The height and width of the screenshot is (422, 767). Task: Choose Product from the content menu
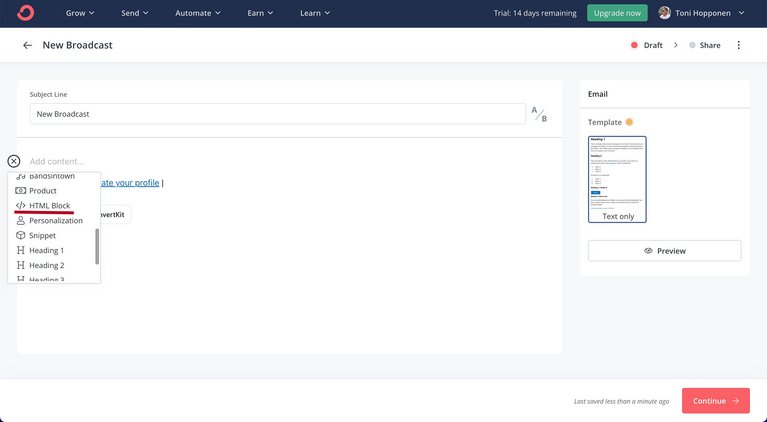pyautogui.click(x=54, y=191)
